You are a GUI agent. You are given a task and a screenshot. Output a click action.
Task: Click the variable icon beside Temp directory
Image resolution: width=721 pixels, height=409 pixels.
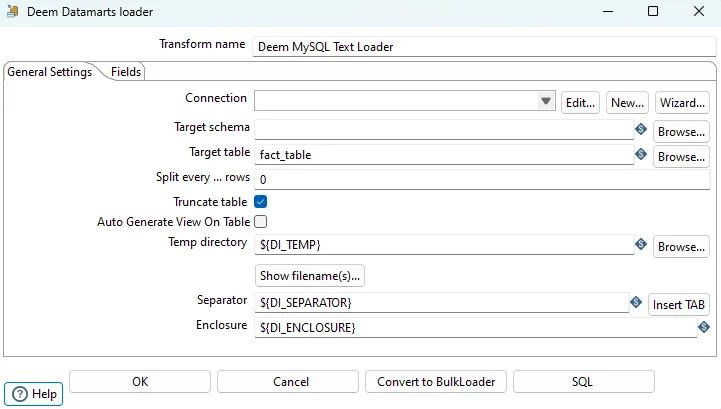pyautogui.click(x=641, y=244)
